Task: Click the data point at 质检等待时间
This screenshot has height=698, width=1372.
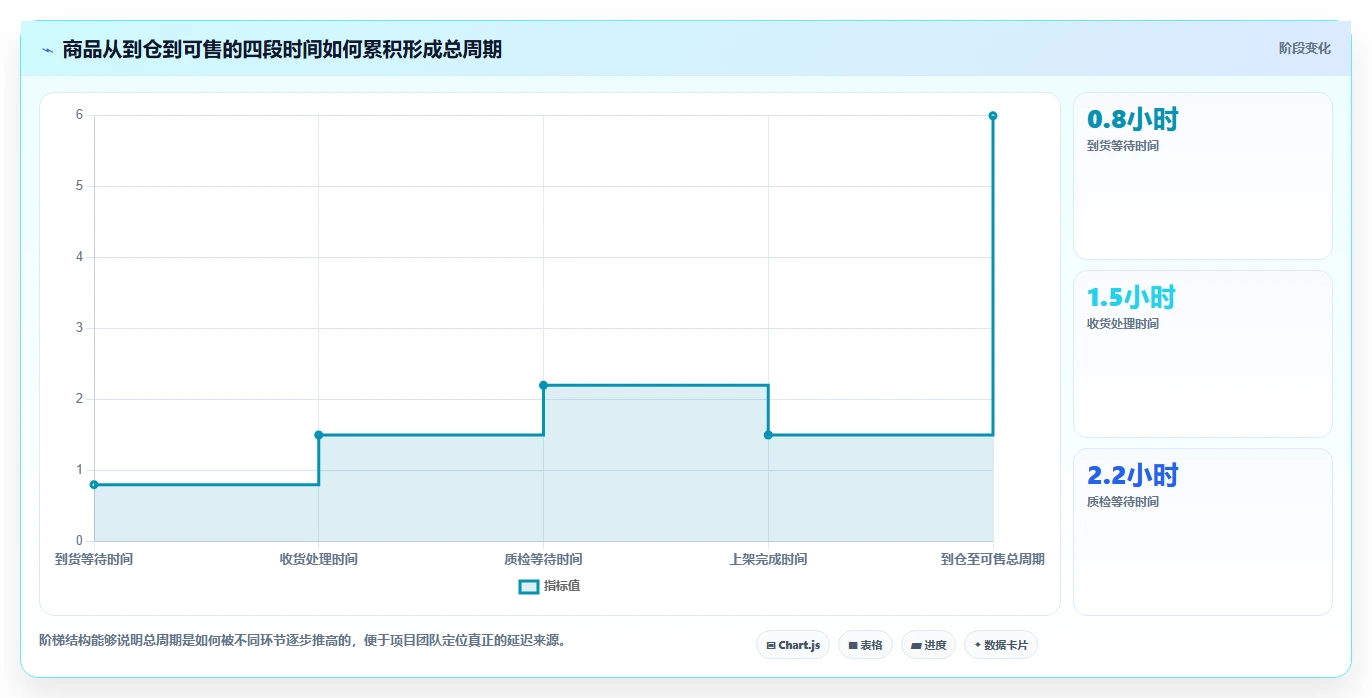Action: tap(543, 385)
